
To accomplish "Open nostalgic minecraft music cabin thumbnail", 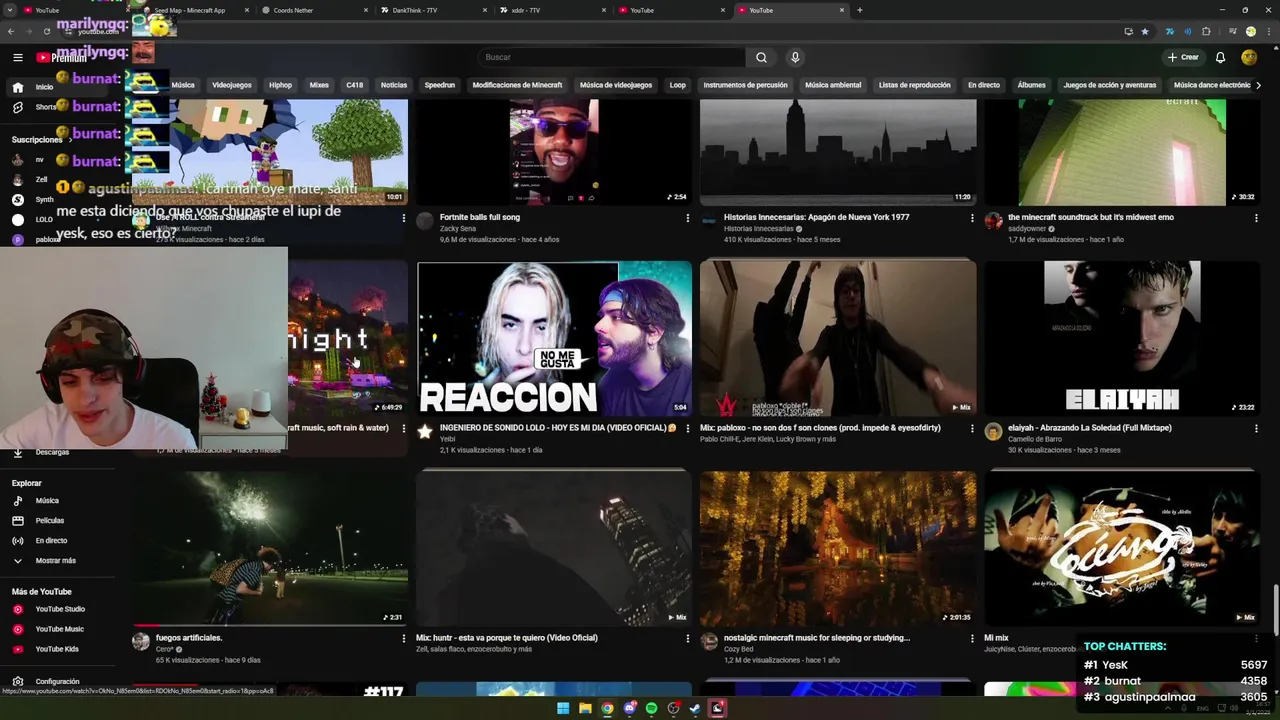I will (x=838, y=548).
